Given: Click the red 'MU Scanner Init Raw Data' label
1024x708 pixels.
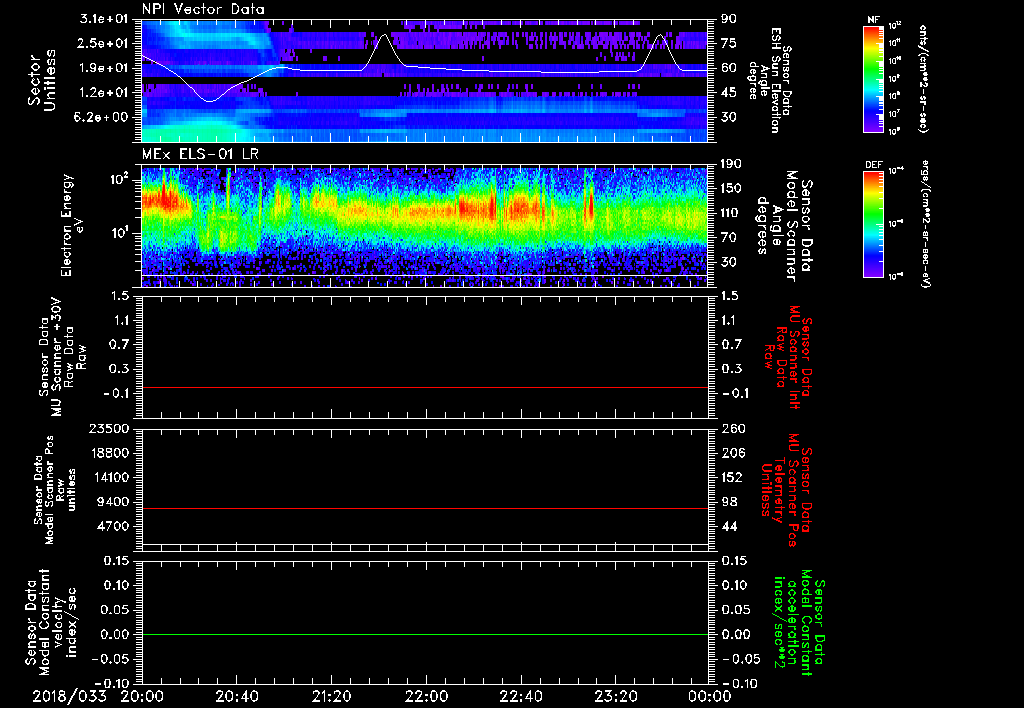Looking at the screenshot, I should [x=786, y=357].
